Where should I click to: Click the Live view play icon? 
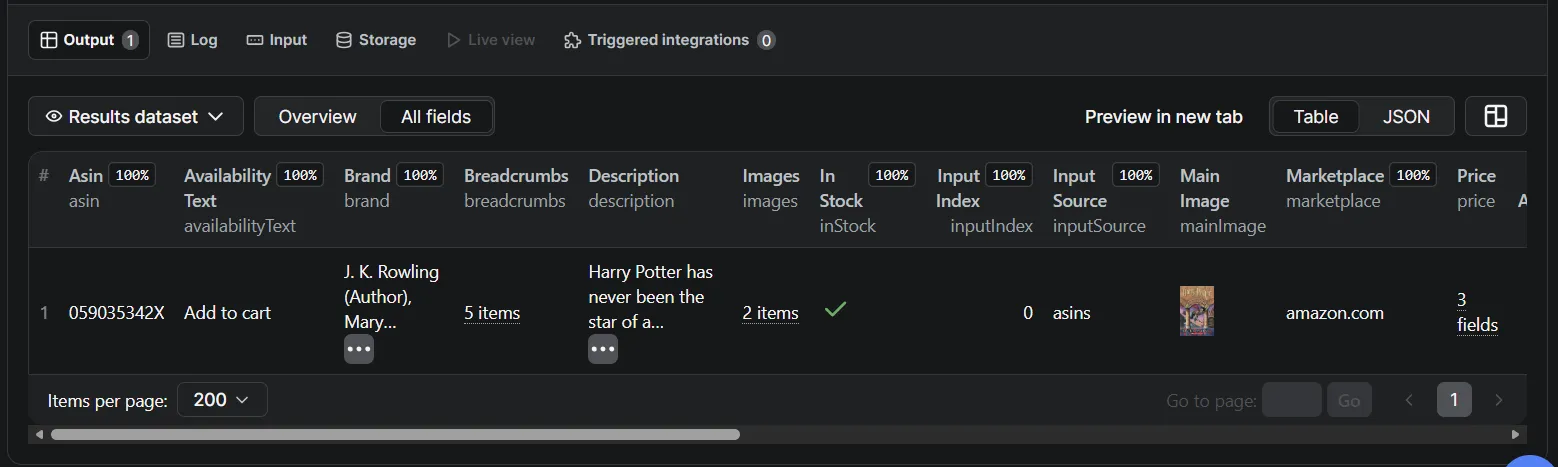tap(453, 40)
